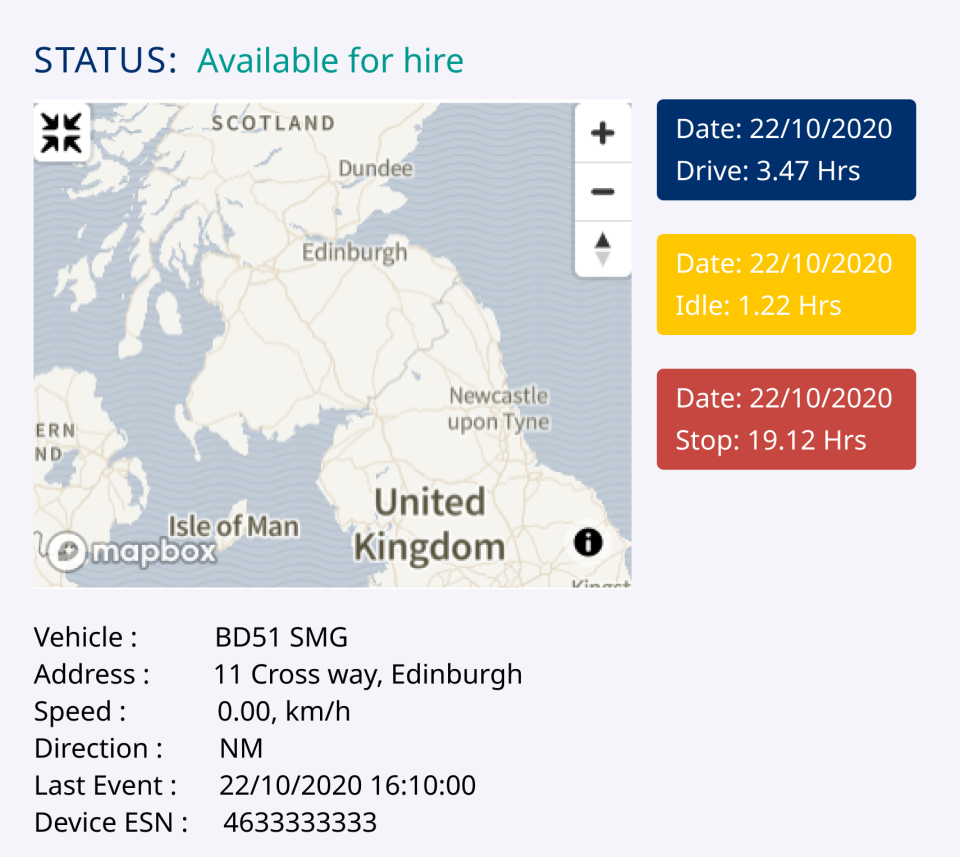Reset map bearing with compass icon
This screenshot has height=857, width=960.
click(x=602, y=249)
